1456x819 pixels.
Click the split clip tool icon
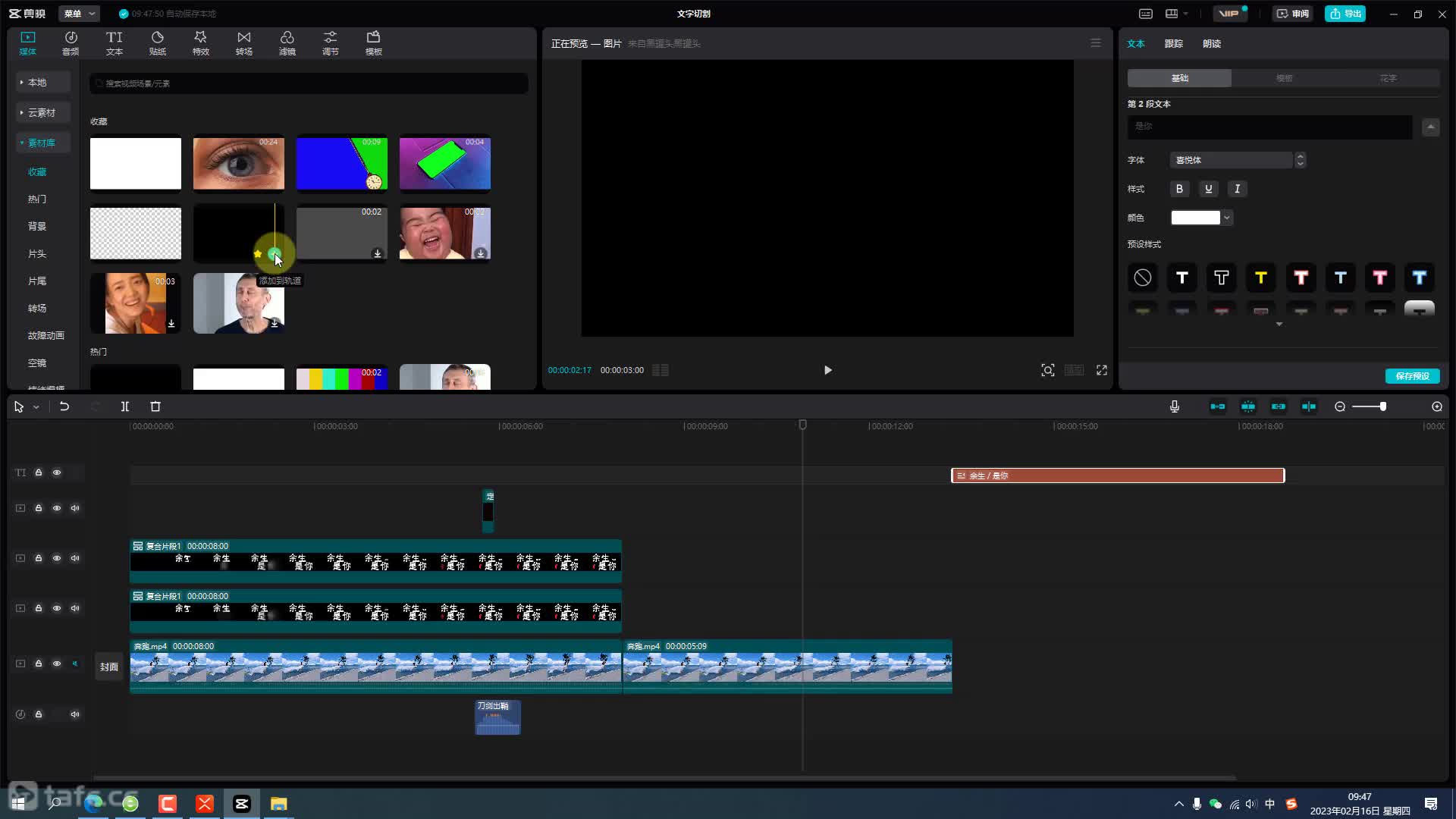point(125,406)
